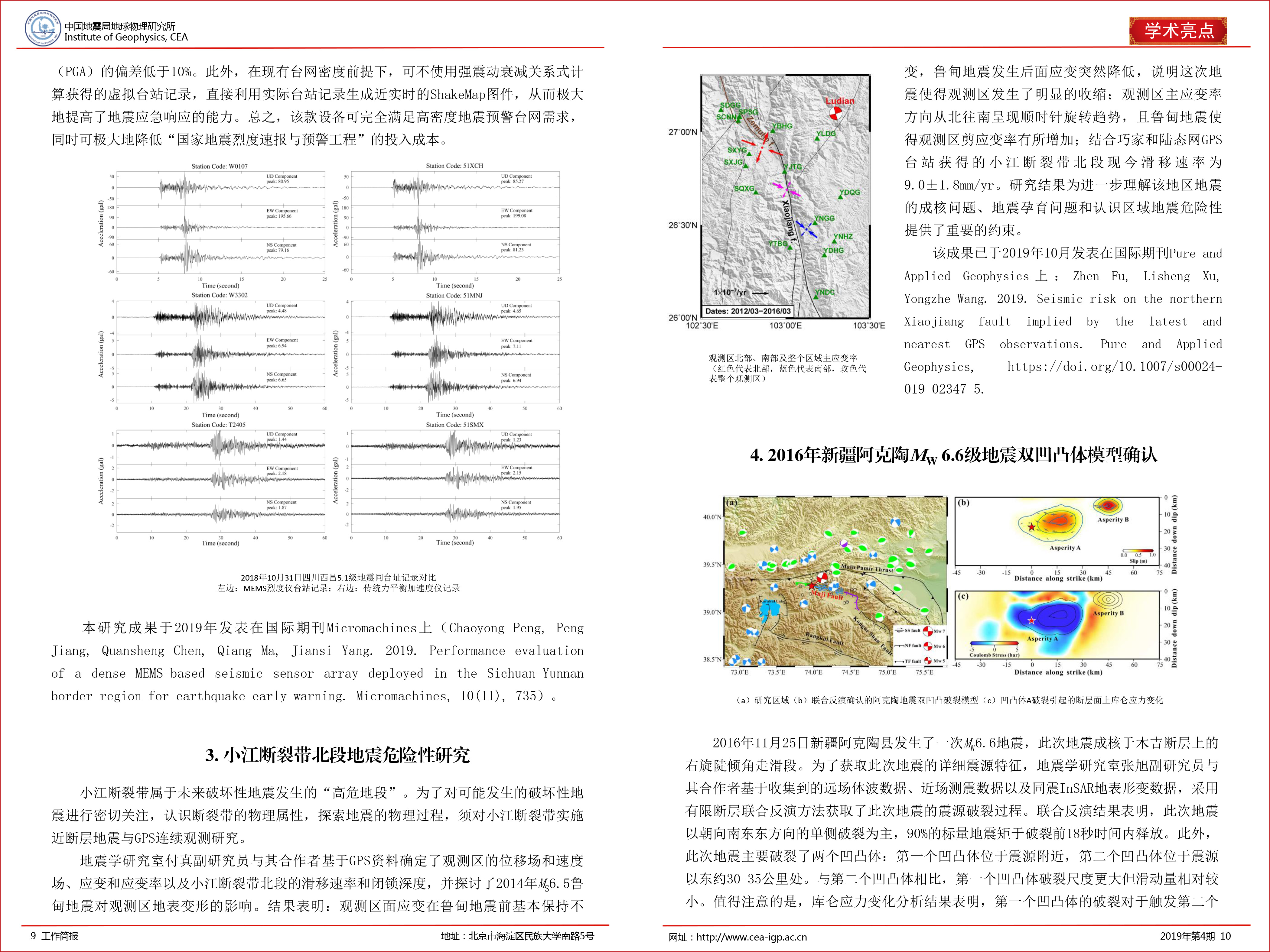Click the YNDC station marker on map
The width and height of the screenshot is (1270, 952).
pos(815,297)
